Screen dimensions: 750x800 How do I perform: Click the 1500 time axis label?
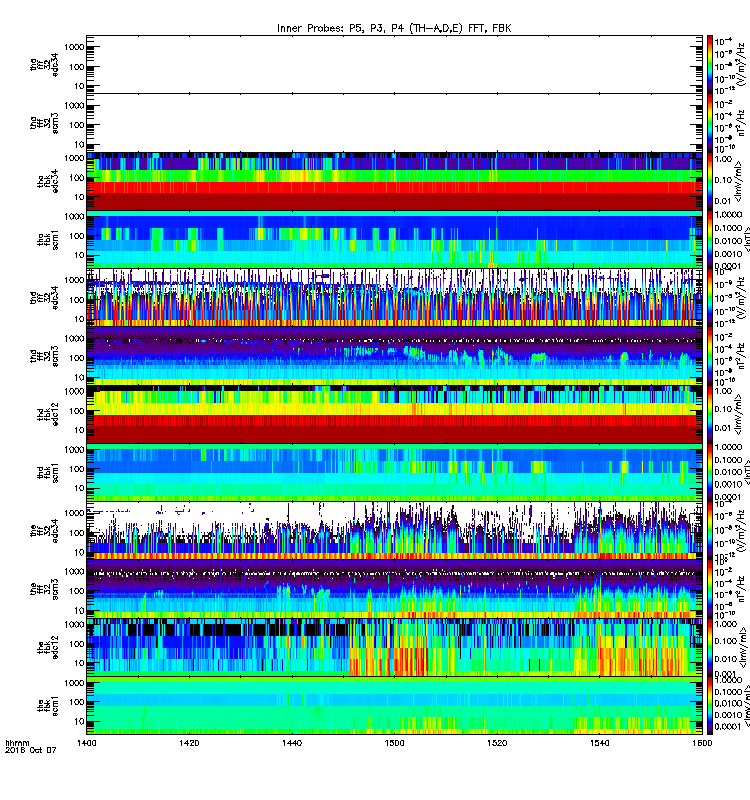[x=394, y=743]
